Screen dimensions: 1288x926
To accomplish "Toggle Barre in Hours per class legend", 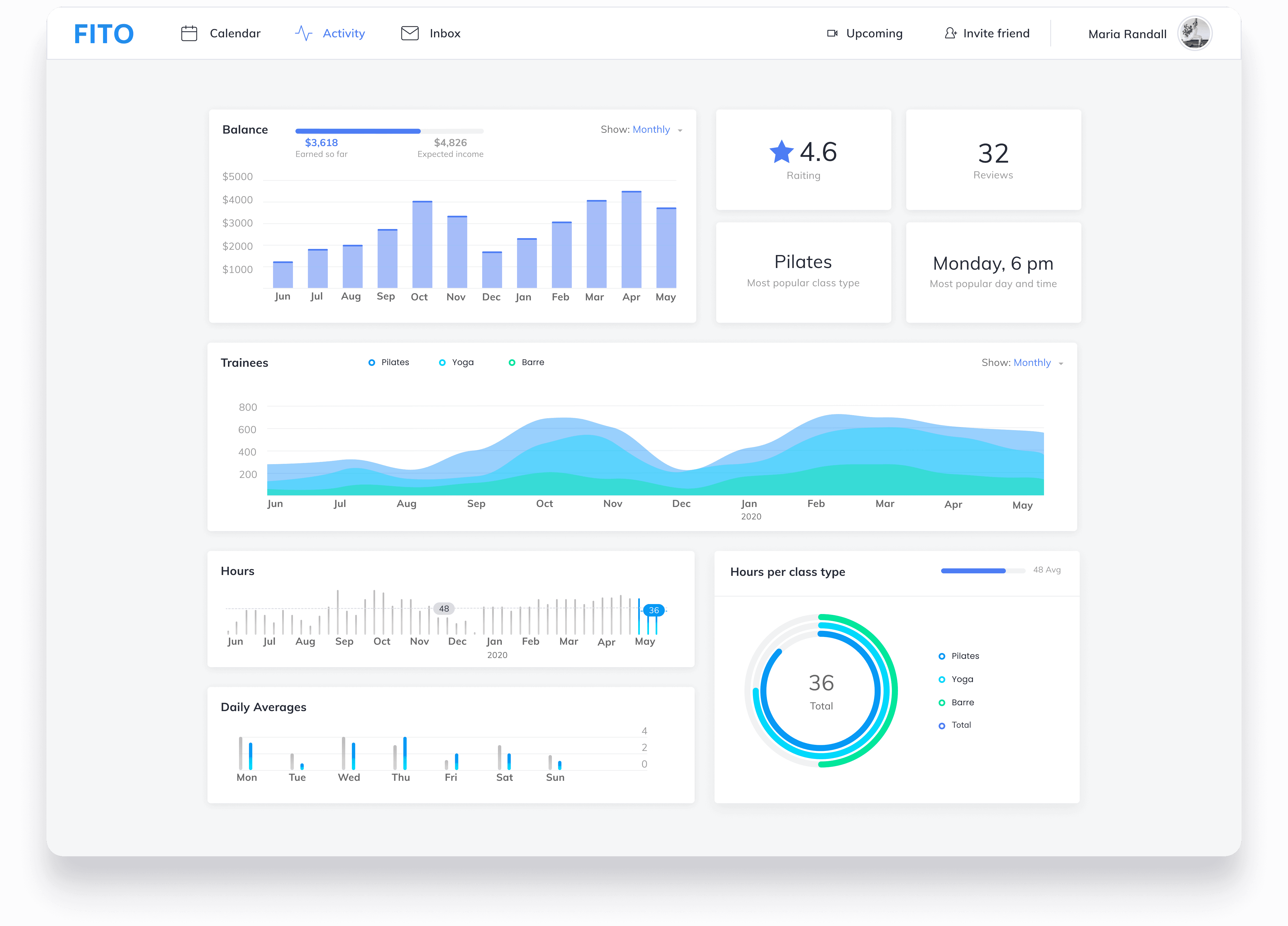I will click(956, 702).
